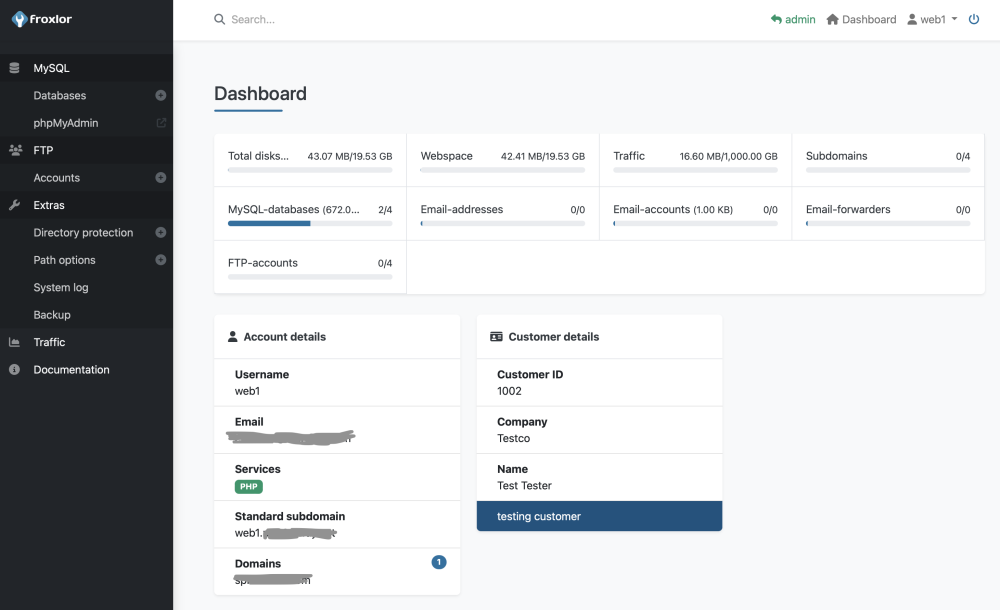Open the Traffic menu item
Screen dimensions: 1000x610
[x=49, y=342]
